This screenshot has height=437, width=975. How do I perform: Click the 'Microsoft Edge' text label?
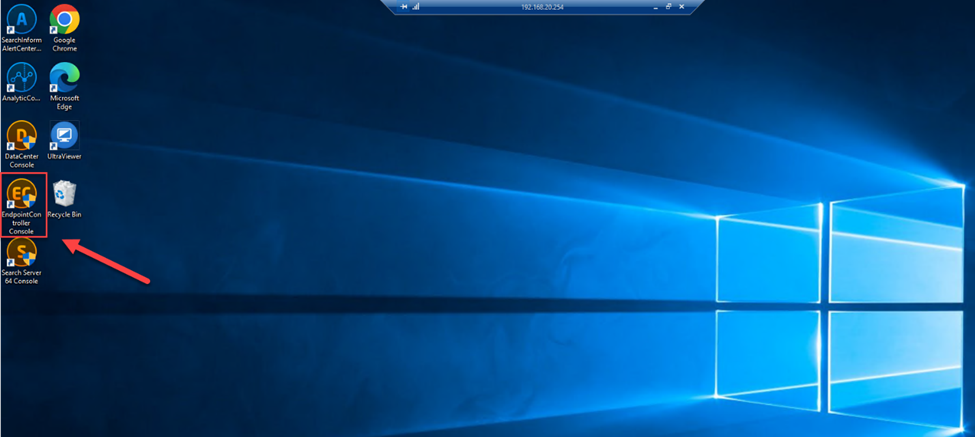(x=64, y=102)
